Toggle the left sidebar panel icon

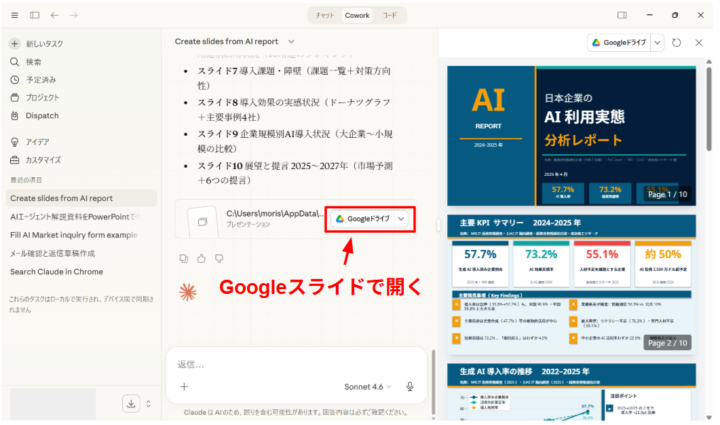pyautogui.click(x=34, y=15)
